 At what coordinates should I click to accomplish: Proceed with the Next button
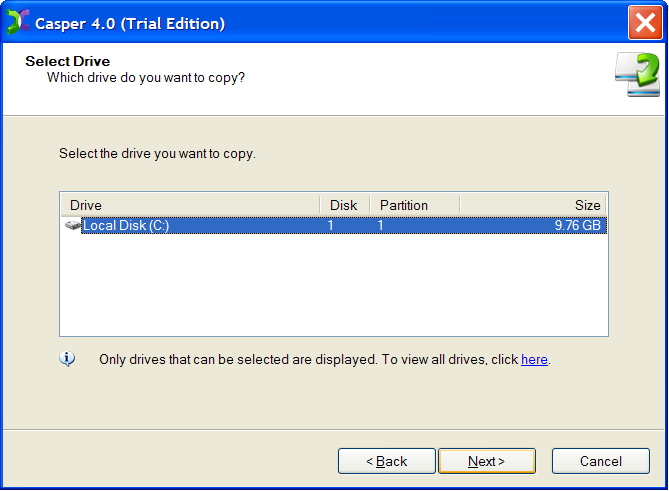(x=487, y=461)
